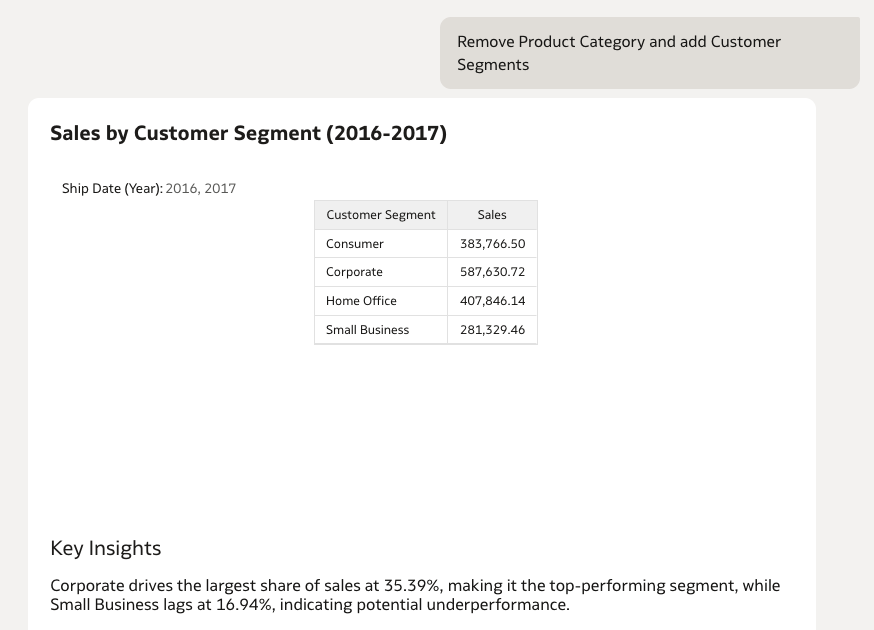874x630 pixels.
Task: Select the Corporate segment cell
Action: [x=354, y=272]
